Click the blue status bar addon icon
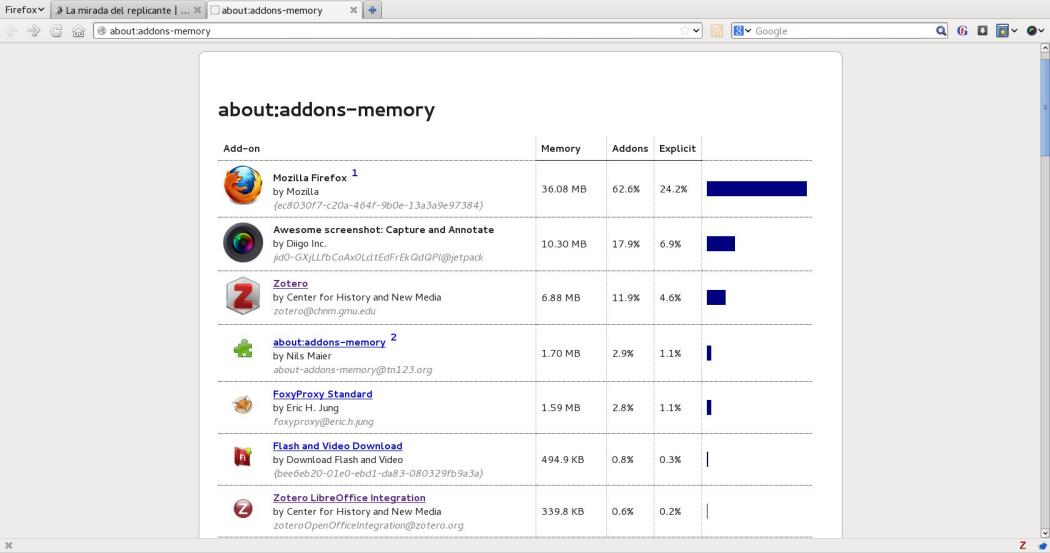The height and width of the screenshot is (553, 1050). 1041,546
